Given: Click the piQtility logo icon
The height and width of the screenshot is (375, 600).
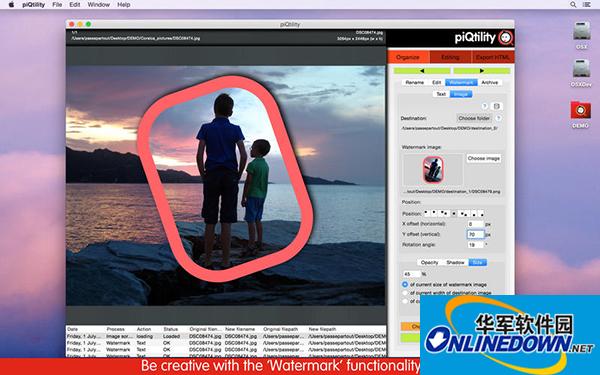Looking at the screenshot, I should click(506, 38).
